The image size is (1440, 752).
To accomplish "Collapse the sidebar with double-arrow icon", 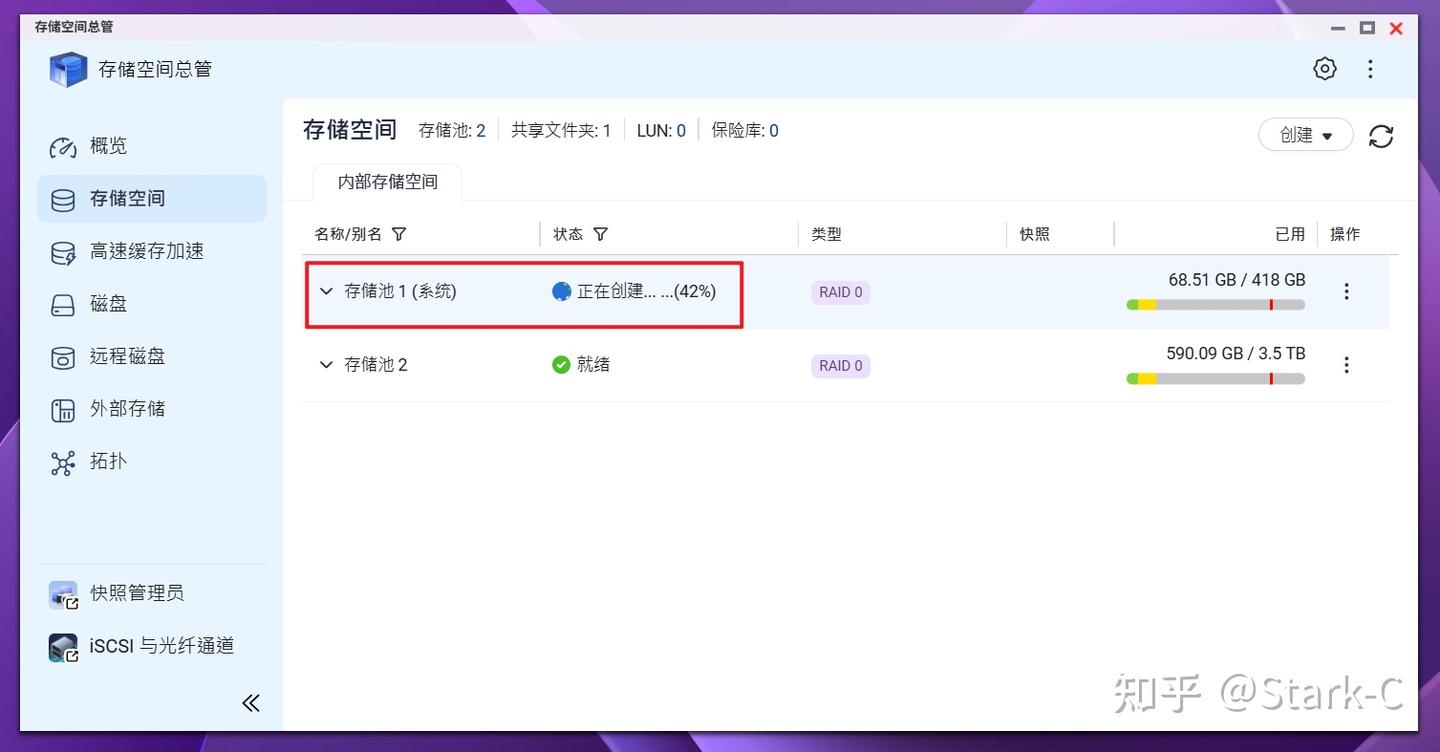I will pos(251,703).
